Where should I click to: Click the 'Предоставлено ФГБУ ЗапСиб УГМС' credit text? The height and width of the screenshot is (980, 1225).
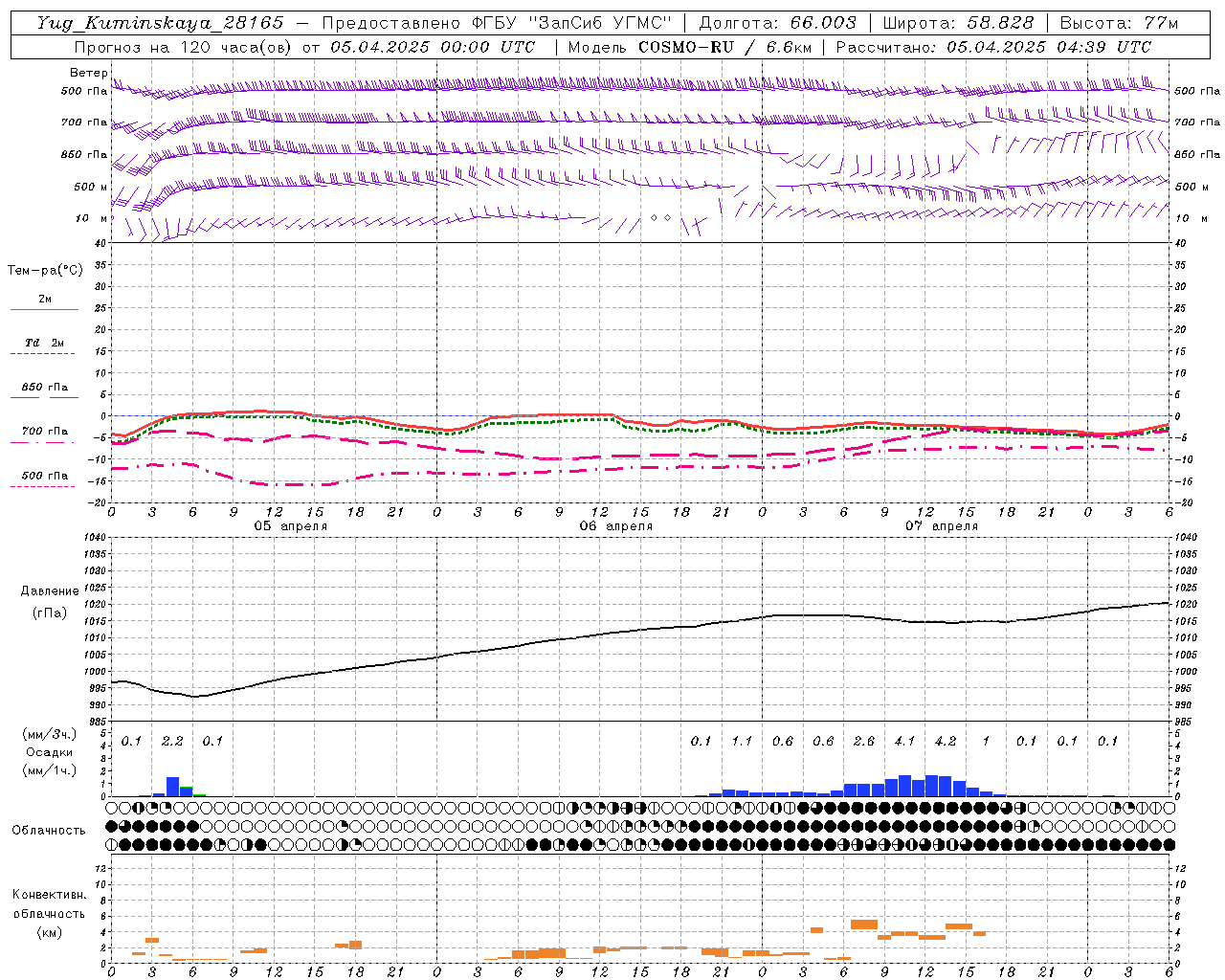[498, 23]
